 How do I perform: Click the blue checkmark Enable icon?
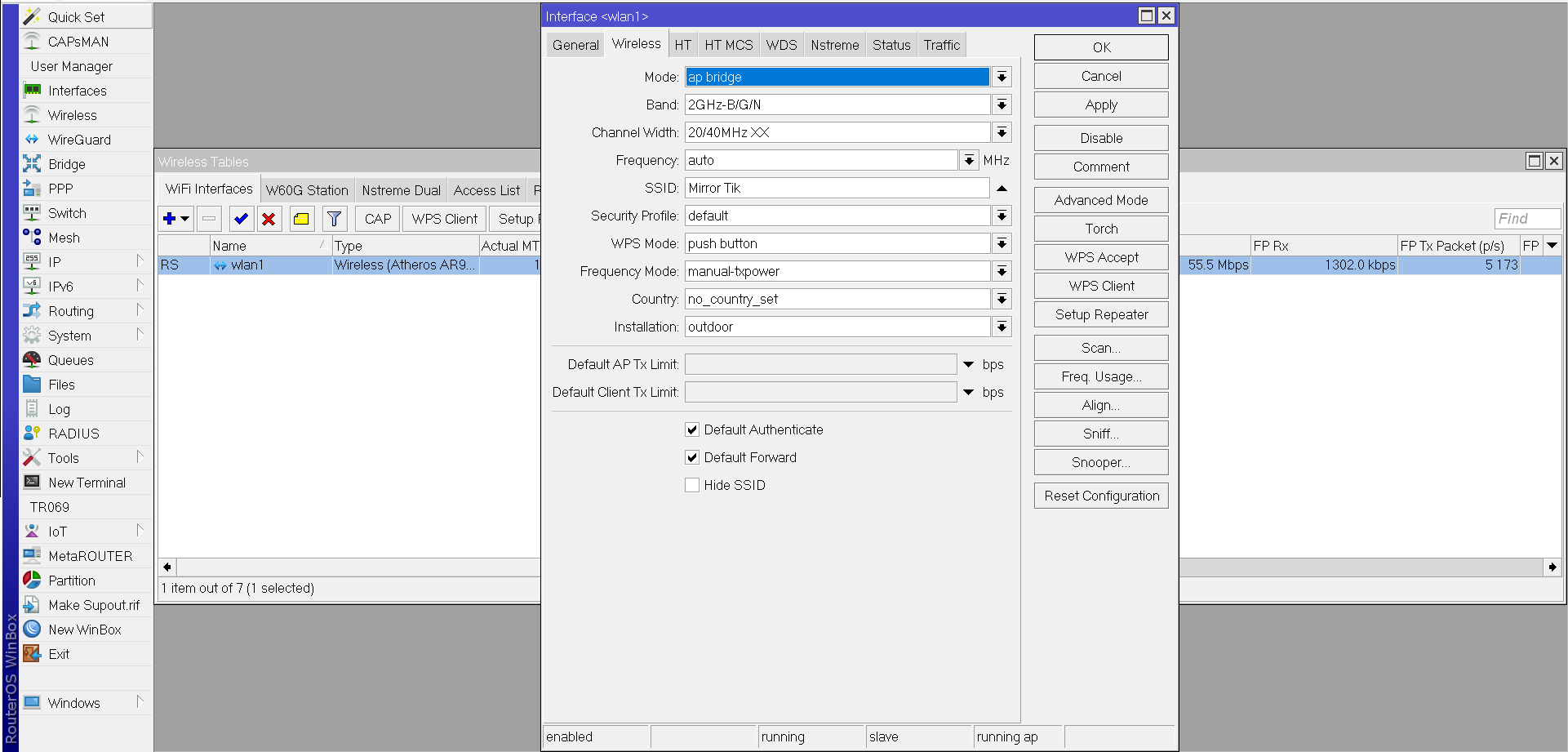click(x=241, y=219)
